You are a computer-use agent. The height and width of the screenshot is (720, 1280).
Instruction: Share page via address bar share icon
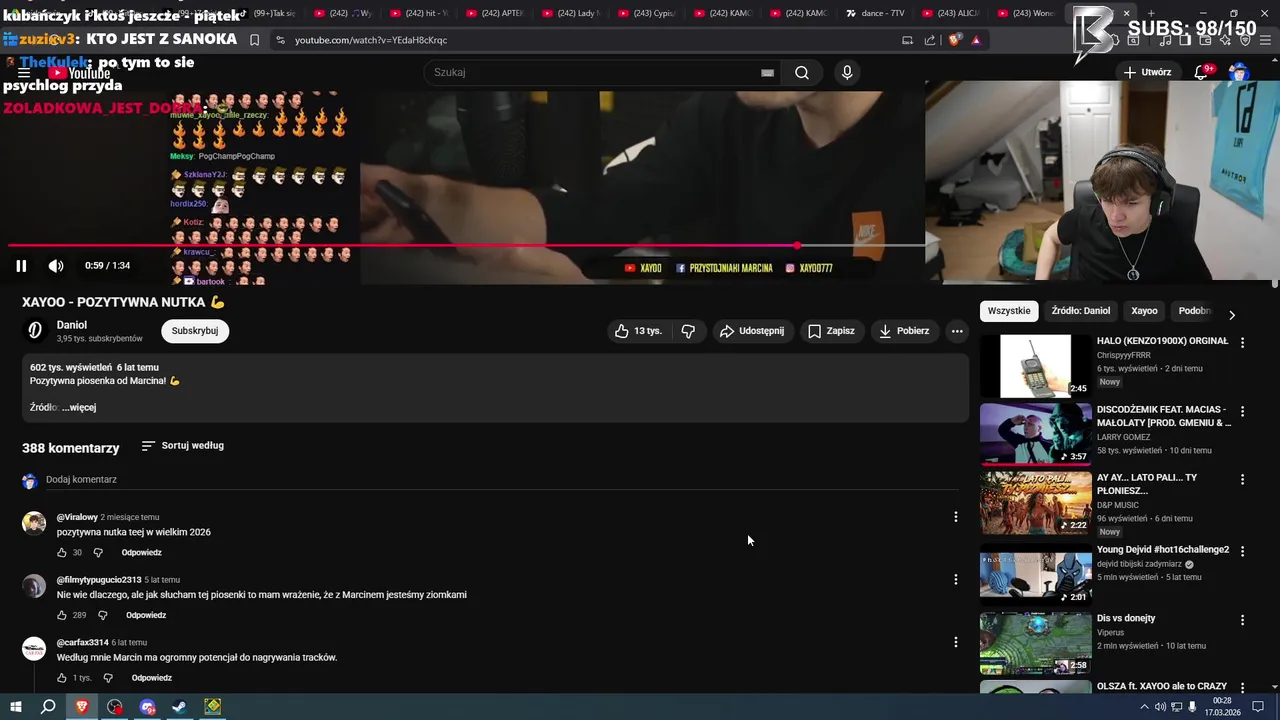coord(930,40)
